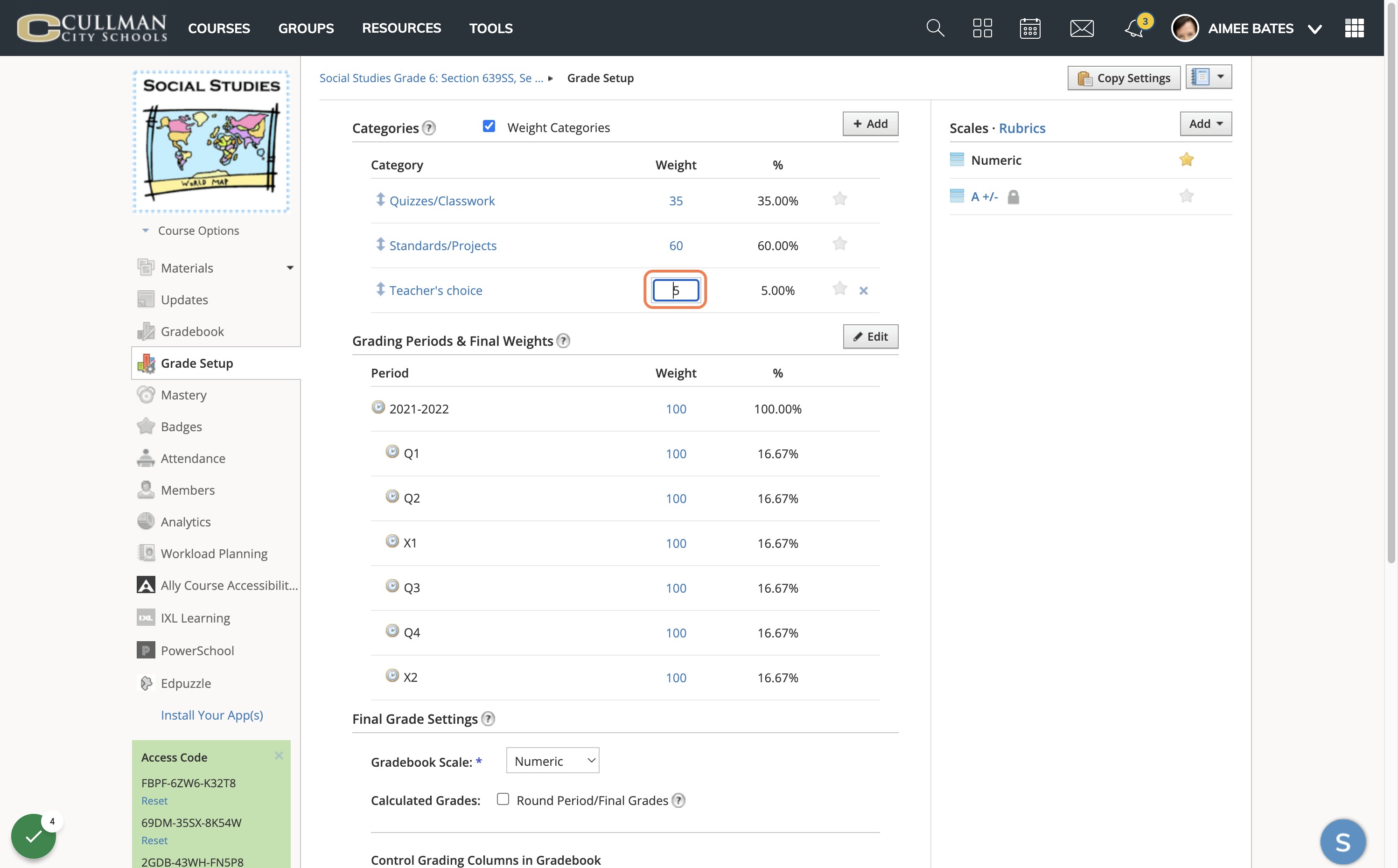The height and width of the screenshot is (868, 1398).
Task: Enable Round Period/Final Grades checkbox
Action: tap(503, 799)
